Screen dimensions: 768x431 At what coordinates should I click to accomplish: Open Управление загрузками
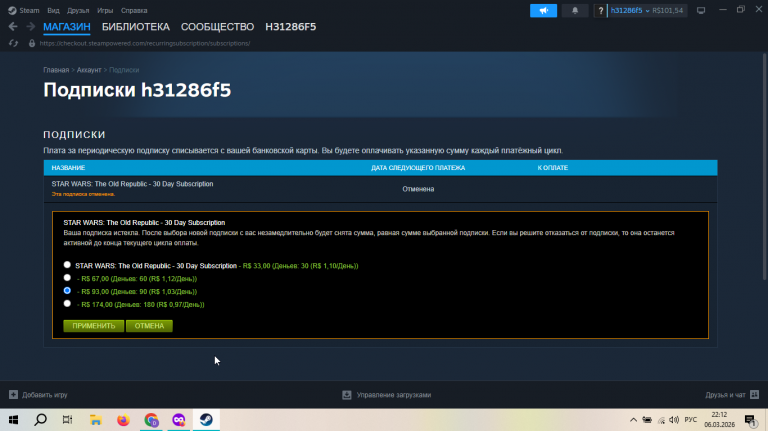[x=394, y=395]
